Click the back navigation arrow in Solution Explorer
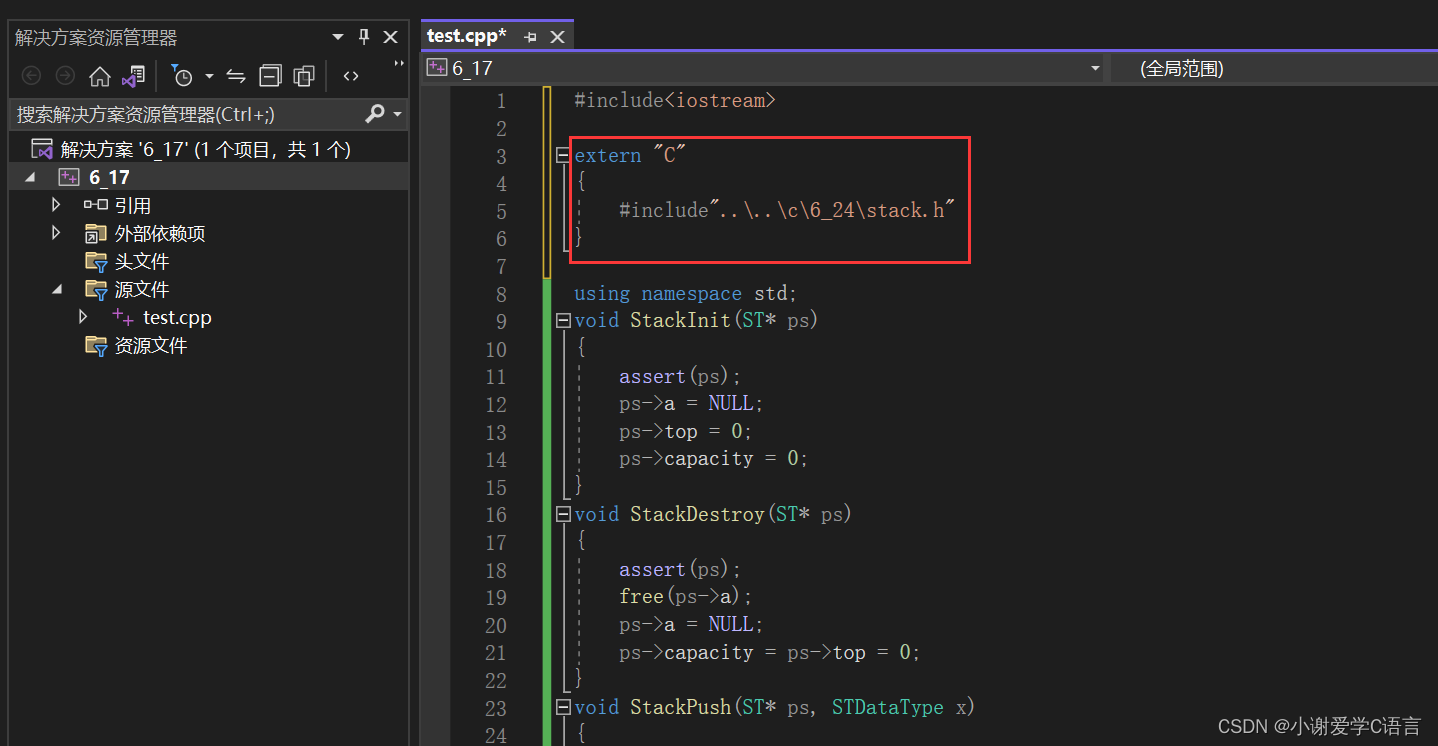Image resolution: width=1438 pixels, height=746 pixels. tap(31, 76)
